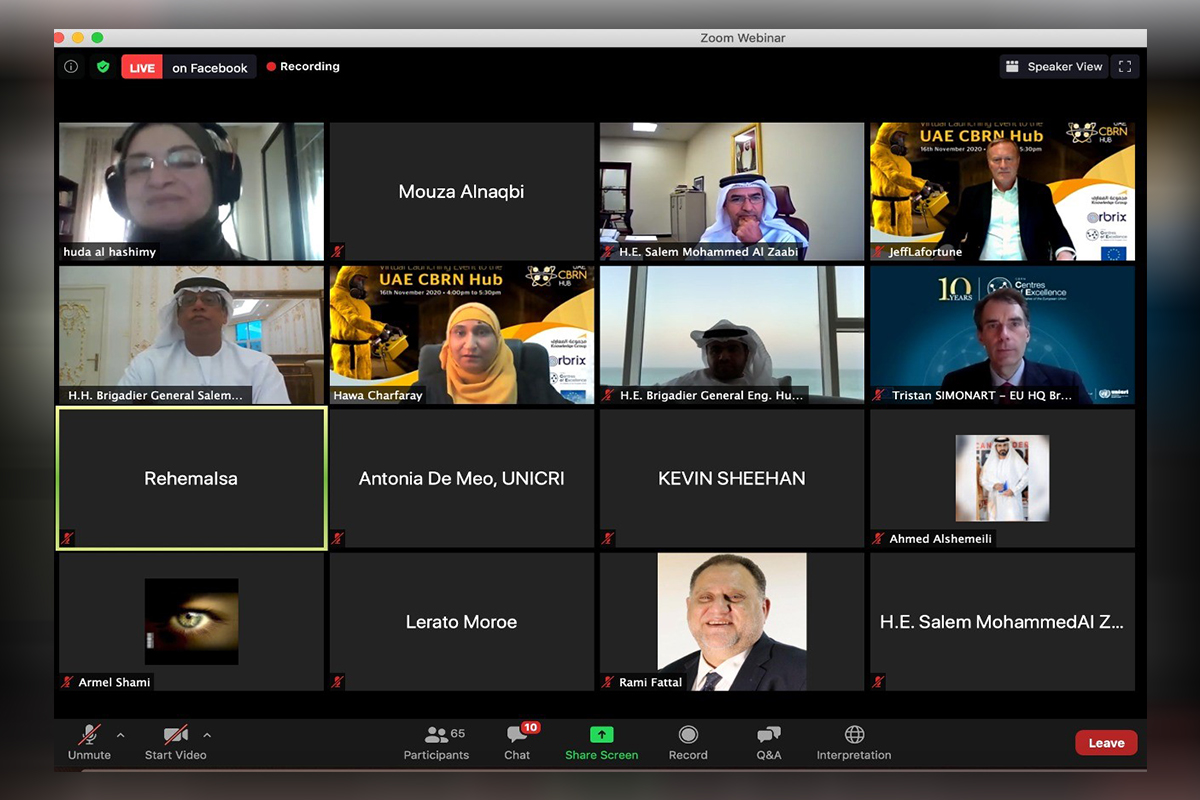Click the huda al hashimy name label
The width and height of the screenshot is (1200, 800).
(x=110, y=252)
